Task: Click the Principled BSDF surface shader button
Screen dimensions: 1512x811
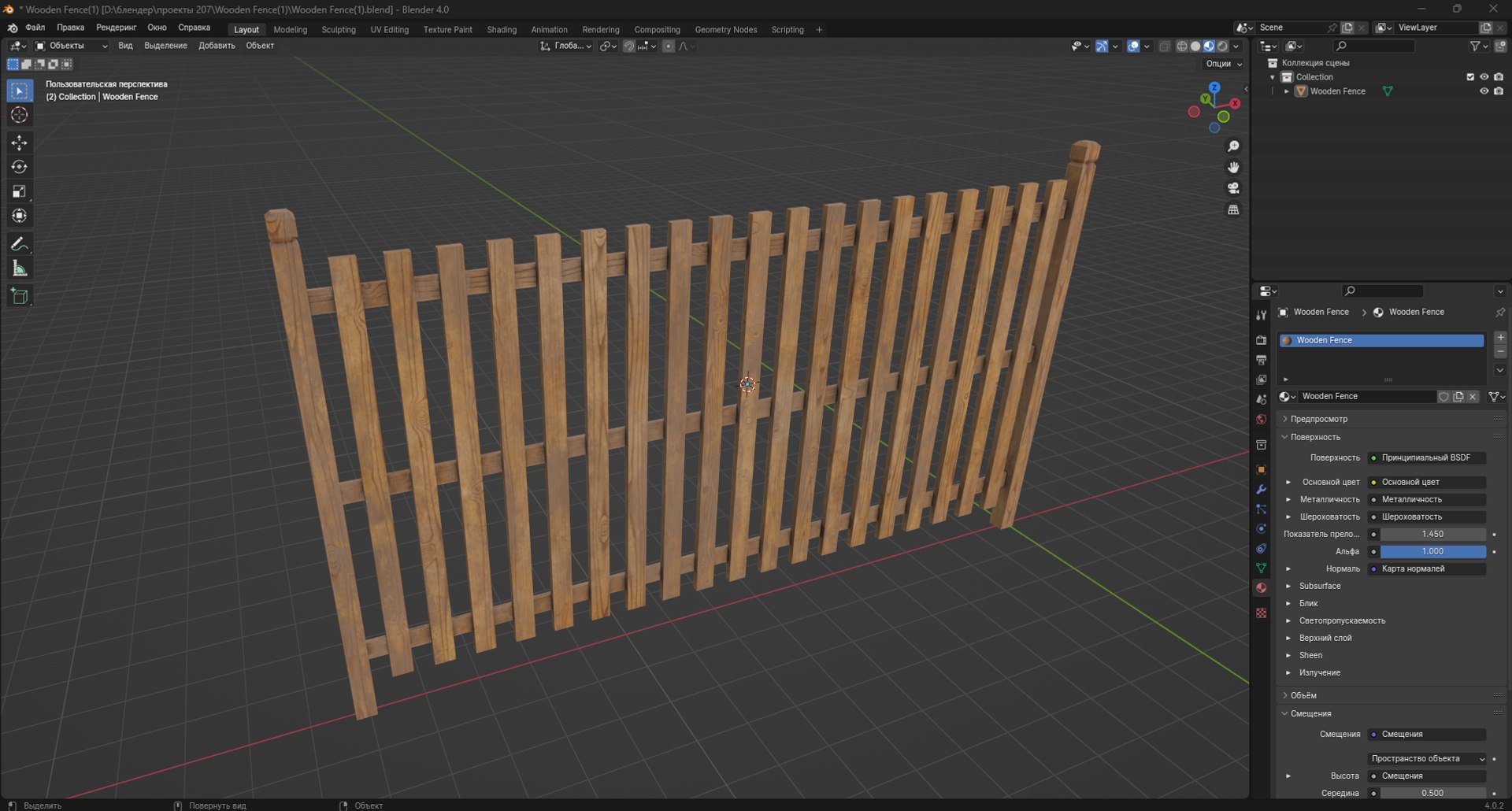Action: [1427, 457]
